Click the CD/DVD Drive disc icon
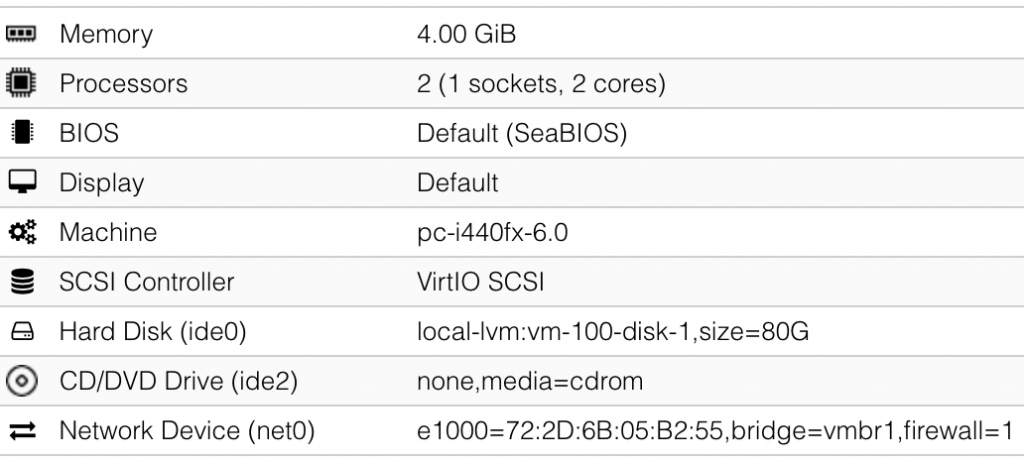 click(x=22, y=381)
